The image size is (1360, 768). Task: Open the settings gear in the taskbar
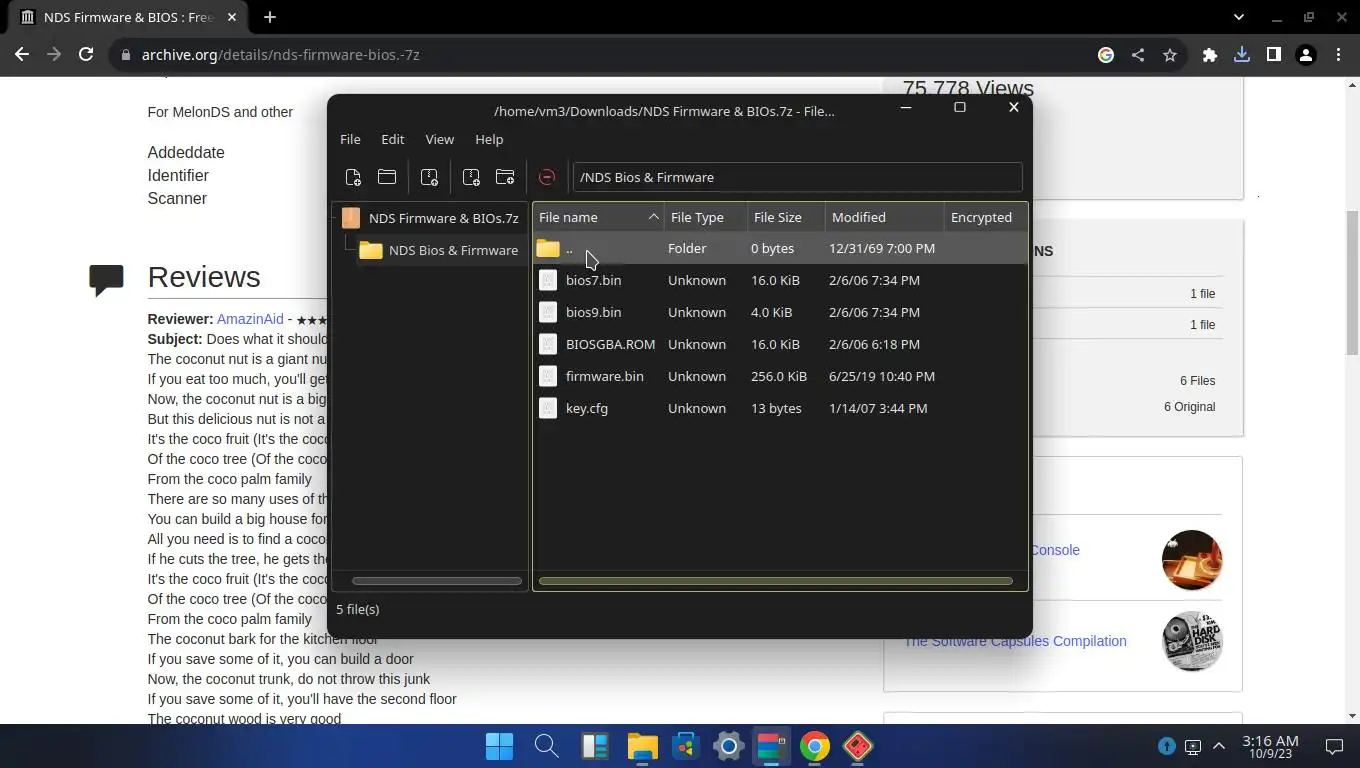point(729,746)
